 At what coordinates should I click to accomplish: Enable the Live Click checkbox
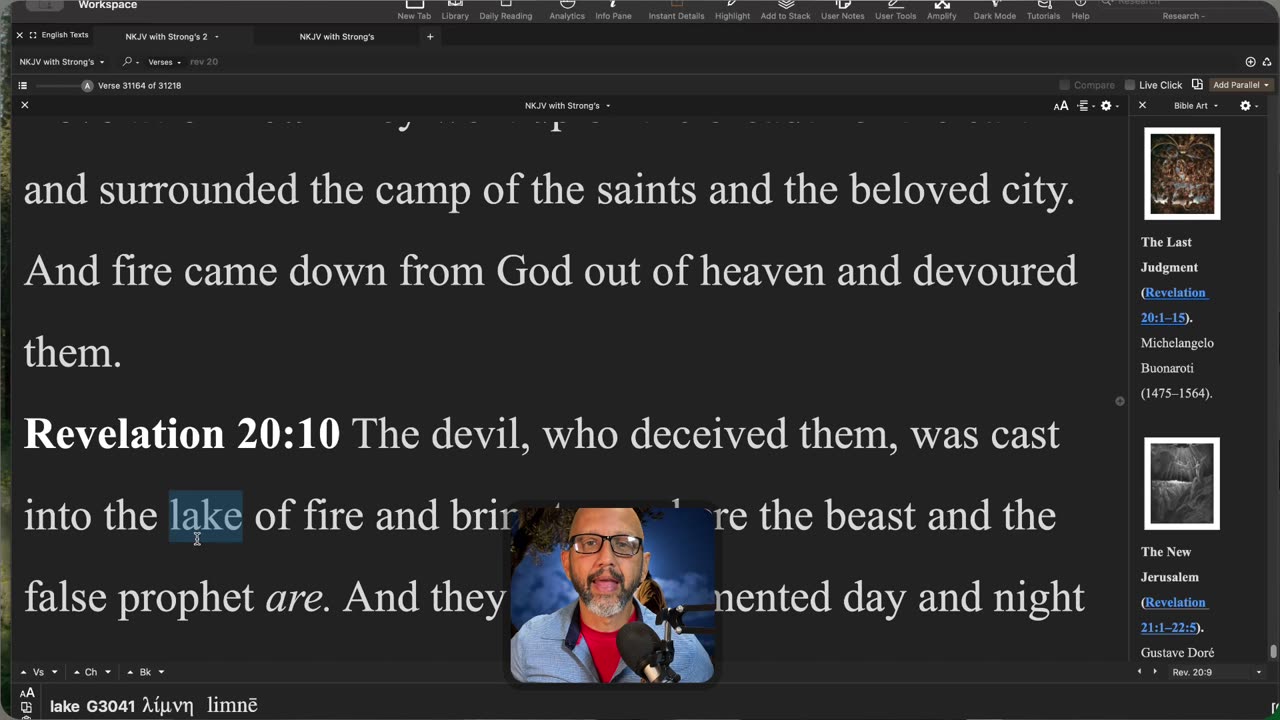click(1130, 86)
